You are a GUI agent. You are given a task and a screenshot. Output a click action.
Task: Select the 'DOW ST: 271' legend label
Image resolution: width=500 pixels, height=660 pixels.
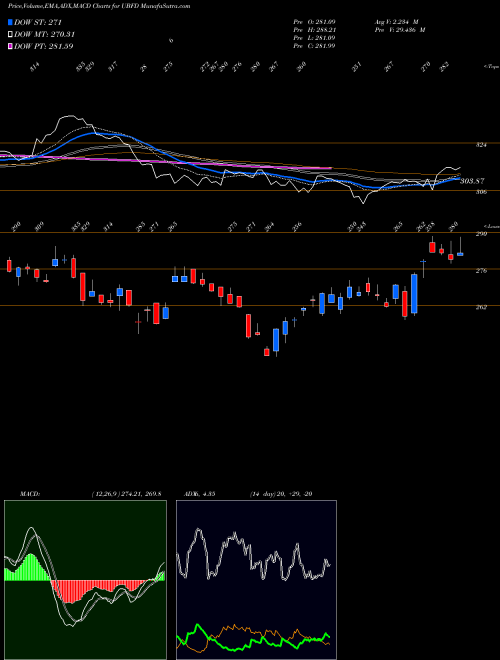(x=38, y=22)
